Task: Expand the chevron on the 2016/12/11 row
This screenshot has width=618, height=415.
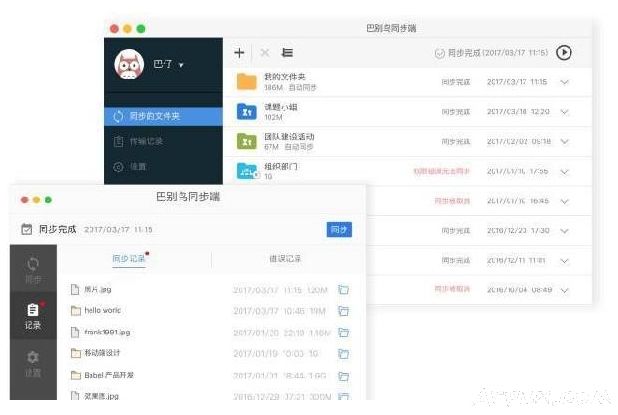Action: 564,261
